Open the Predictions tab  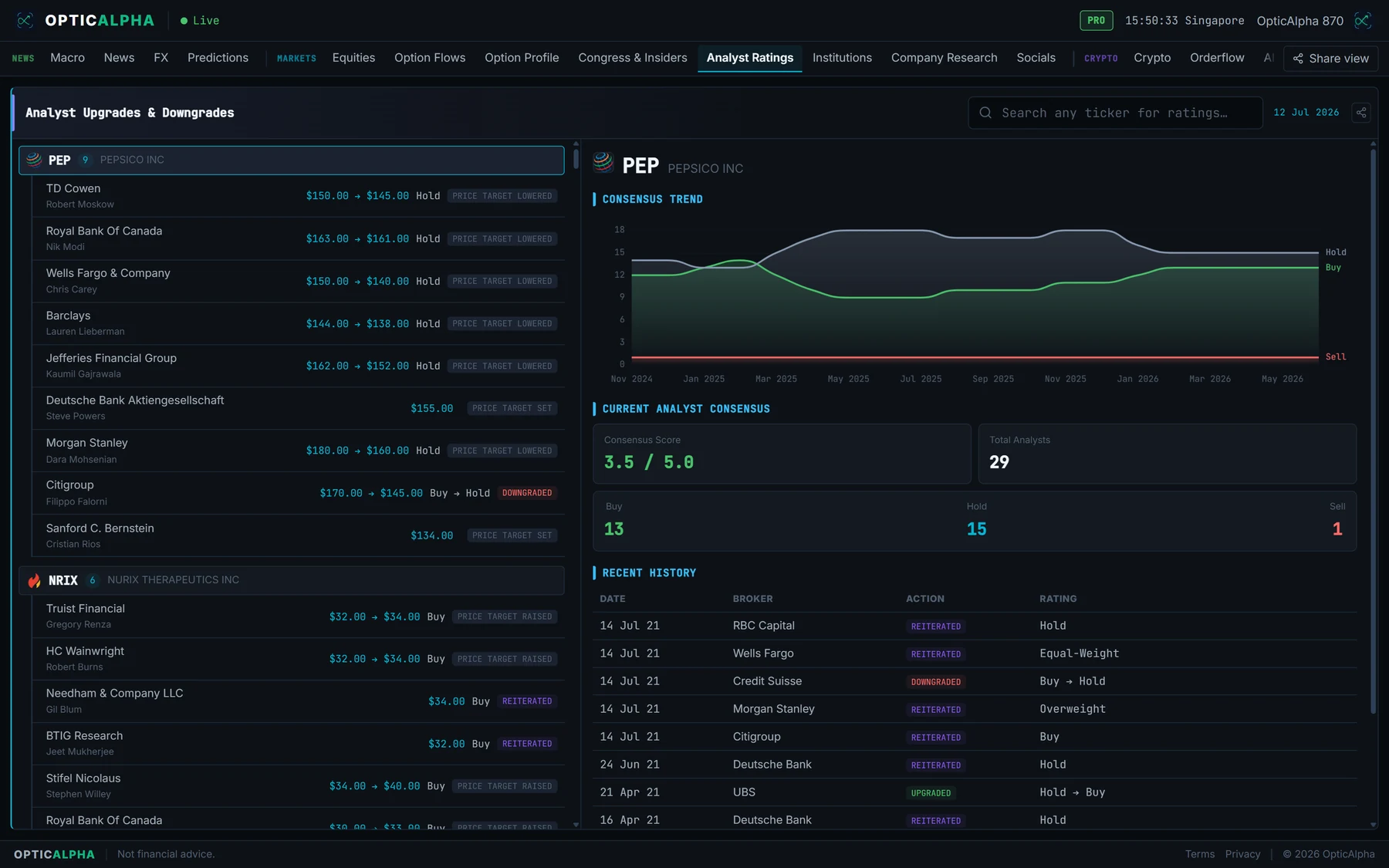pyautogui.click(x=218, y=58)
